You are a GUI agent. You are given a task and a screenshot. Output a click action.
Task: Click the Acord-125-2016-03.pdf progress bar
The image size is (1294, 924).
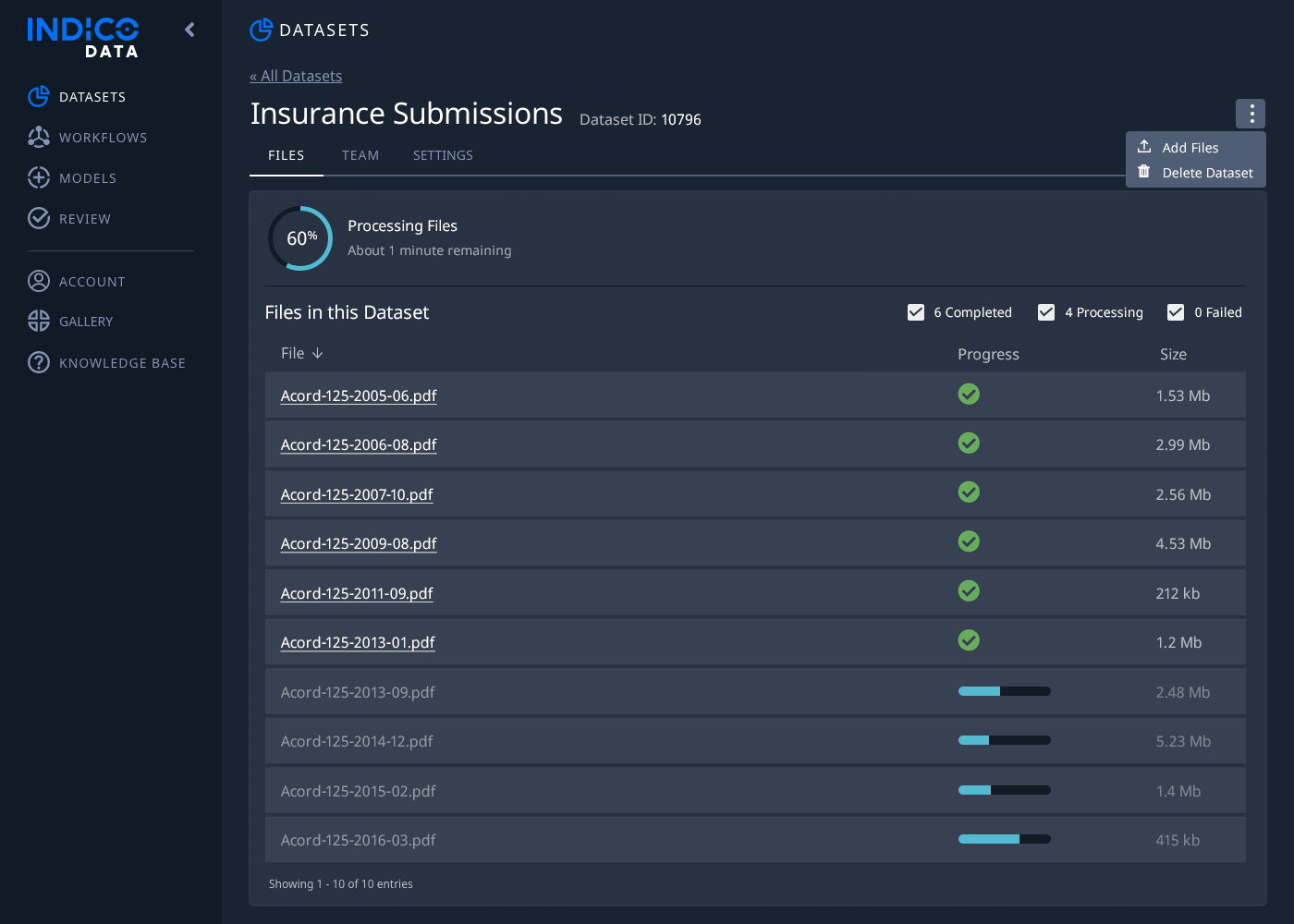pos(1005,839)
